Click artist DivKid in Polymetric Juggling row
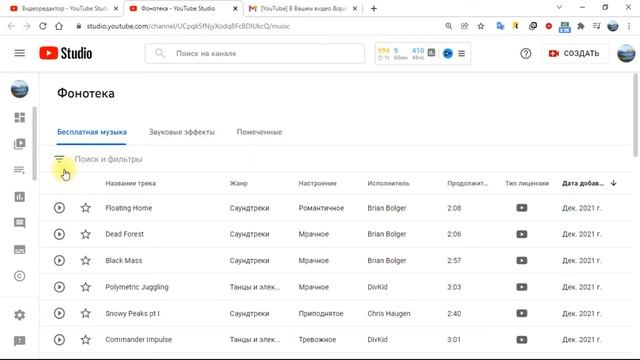The height and width of the screenshot is (360, 640). click(x=377, y=287)
